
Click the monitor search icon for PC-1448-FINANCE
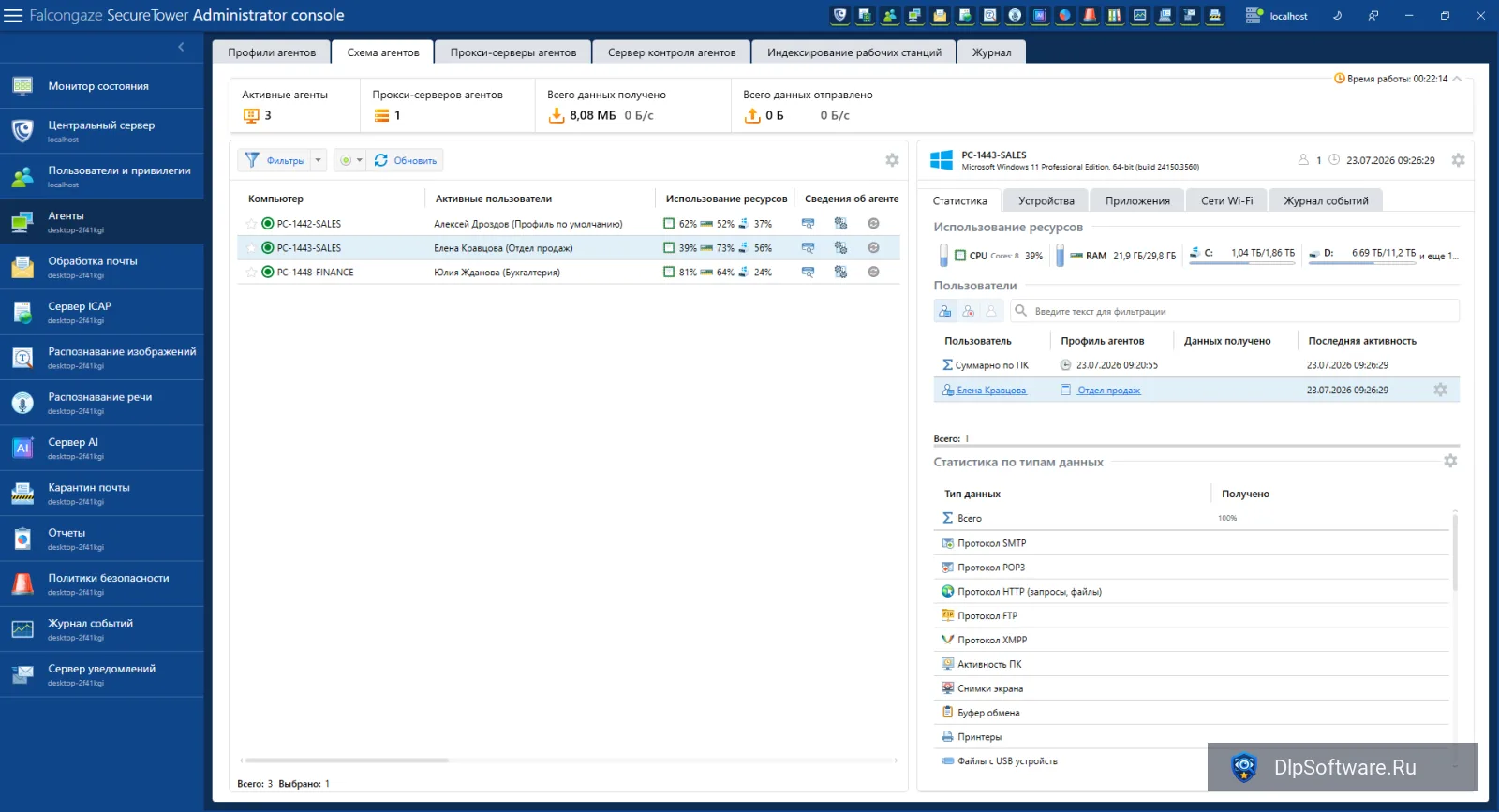click(x=809, y=273)
